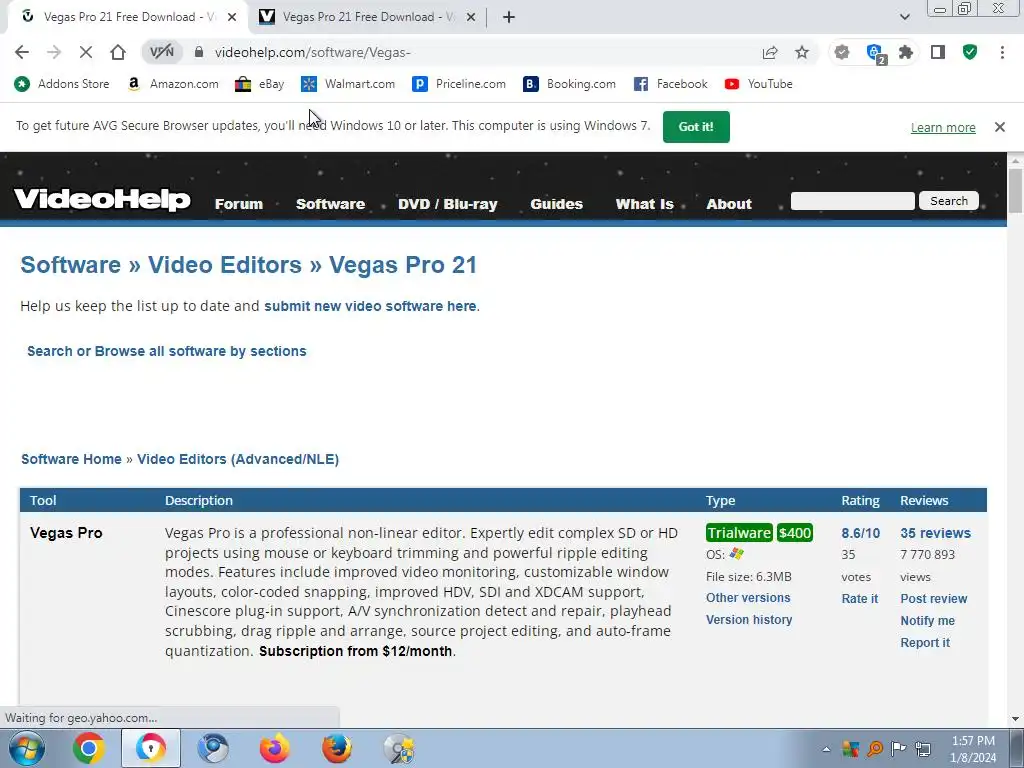Open the eBay bookmark

click(x=260, y=84)
